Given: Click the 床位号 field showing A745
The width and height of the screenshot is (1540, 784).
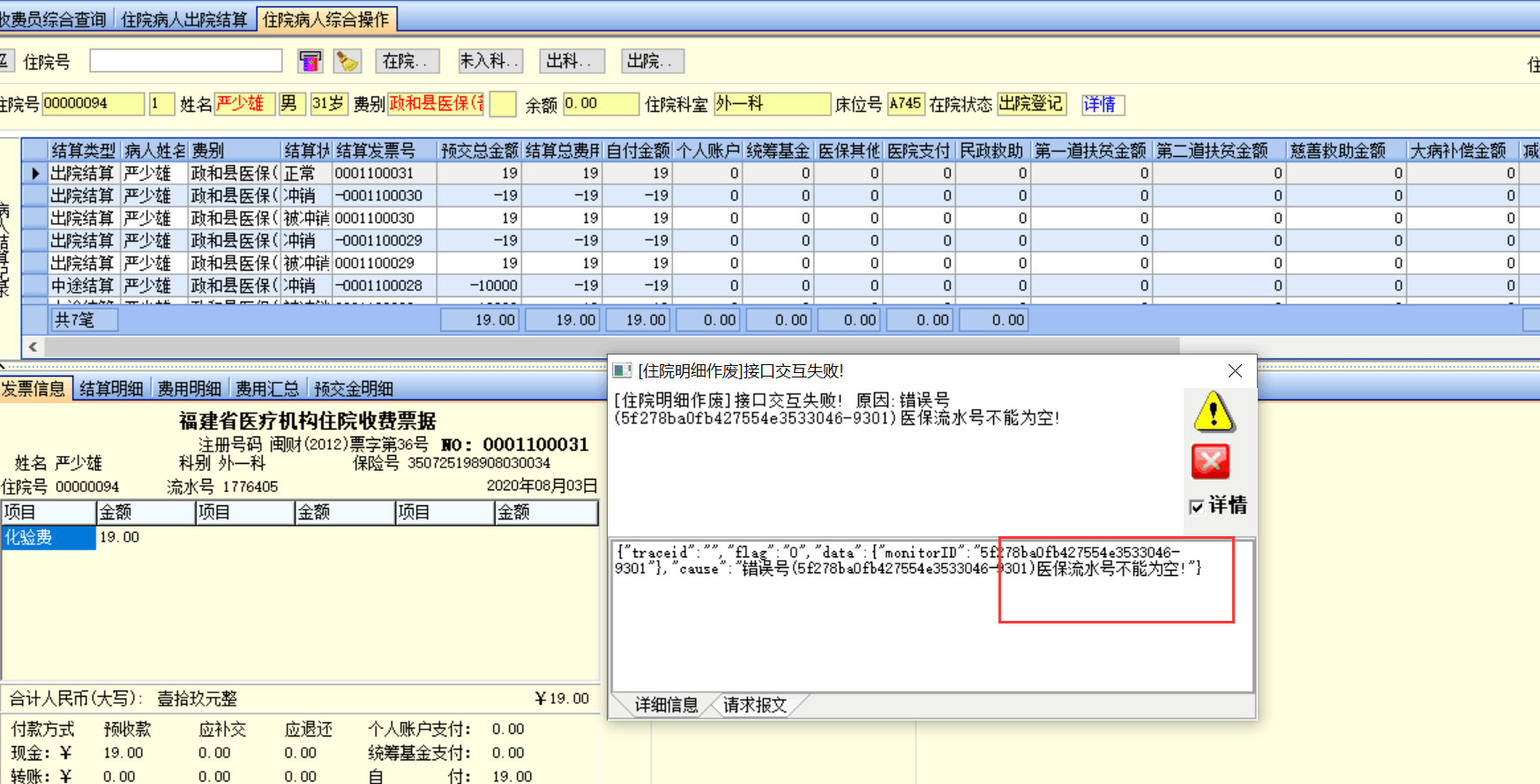Looking at the screenshot, I should tap(905, 104).
